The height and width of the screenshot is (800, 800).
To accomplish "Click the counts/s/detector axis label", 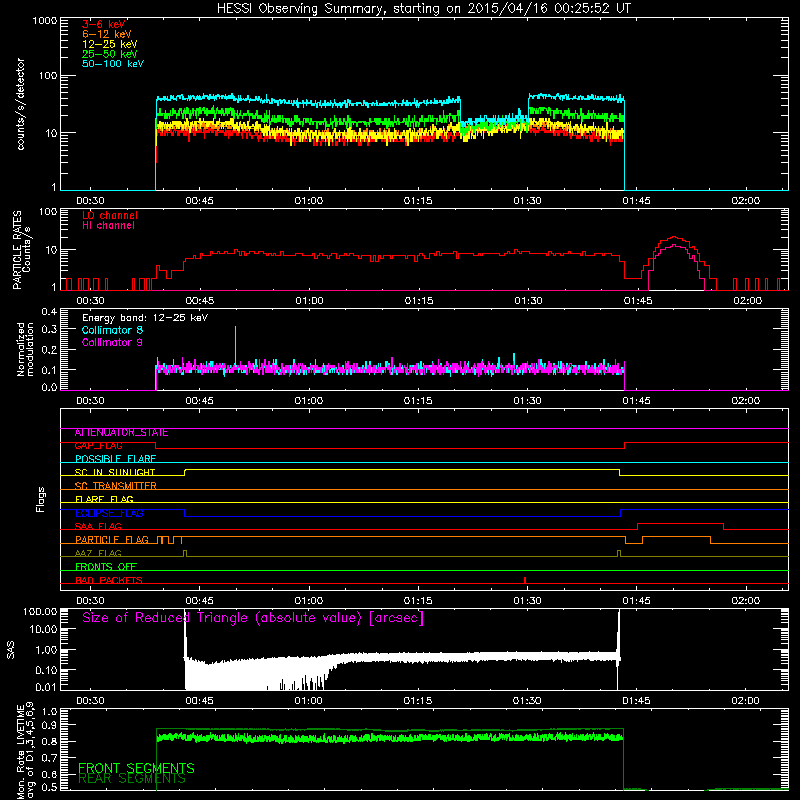I will (x=21, y=104).
